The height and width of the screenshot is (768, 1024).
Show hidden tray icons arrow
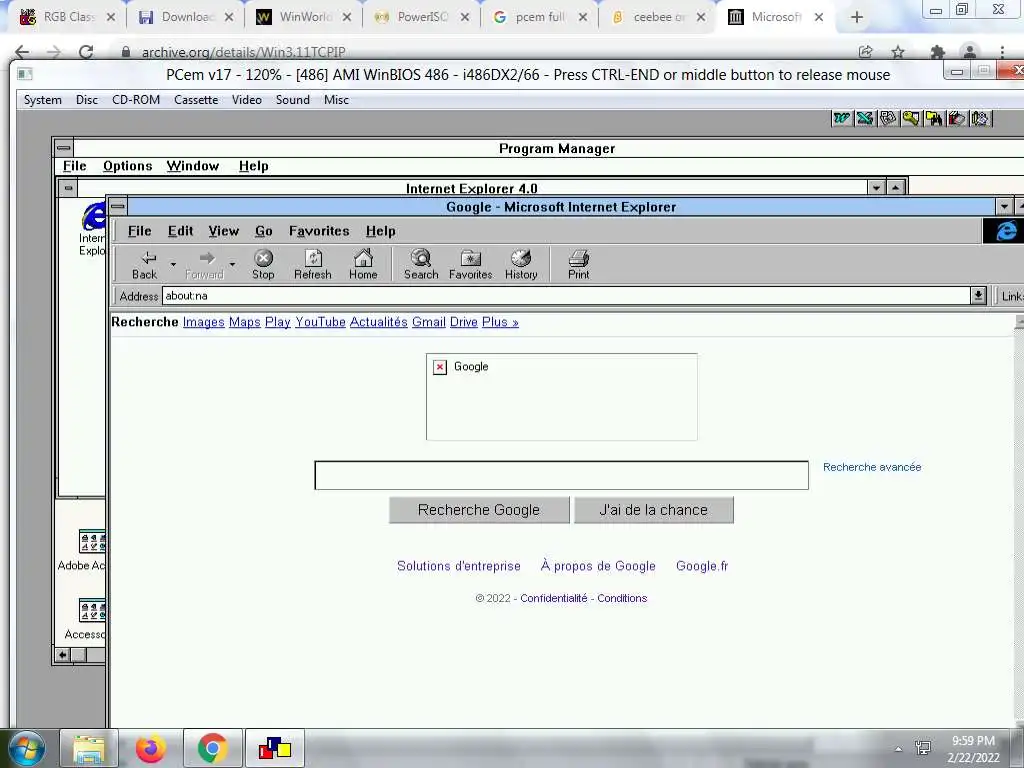(899, 749)
